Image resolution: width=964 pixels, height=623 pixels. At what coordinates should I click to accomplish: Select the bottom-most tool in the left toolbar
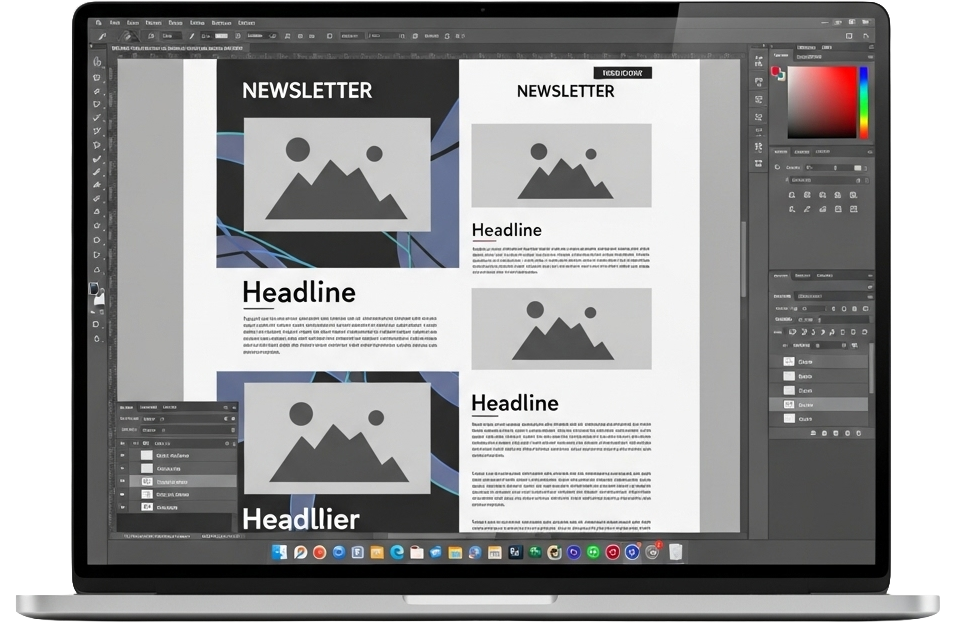[97, 339]
